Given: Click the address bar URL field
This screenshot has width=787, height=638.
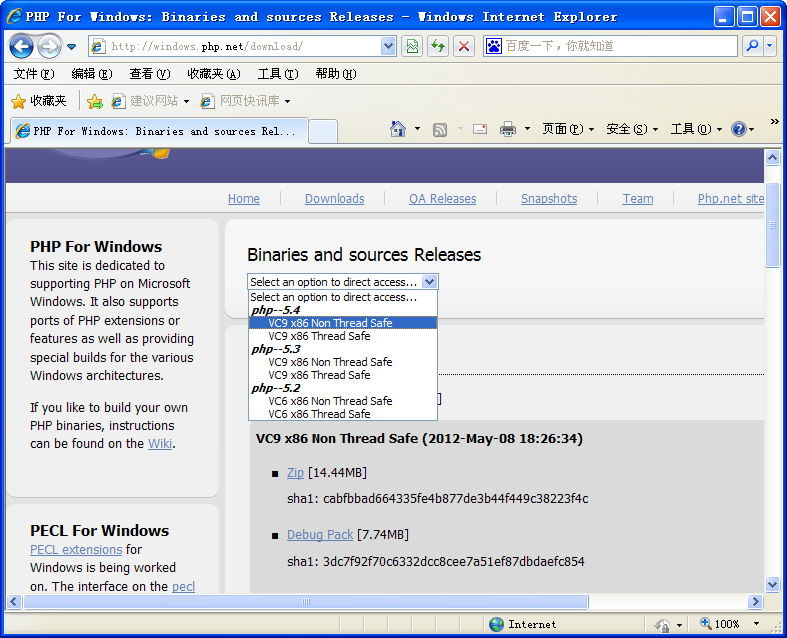Looking at the screenshot, I should [234, 46].
